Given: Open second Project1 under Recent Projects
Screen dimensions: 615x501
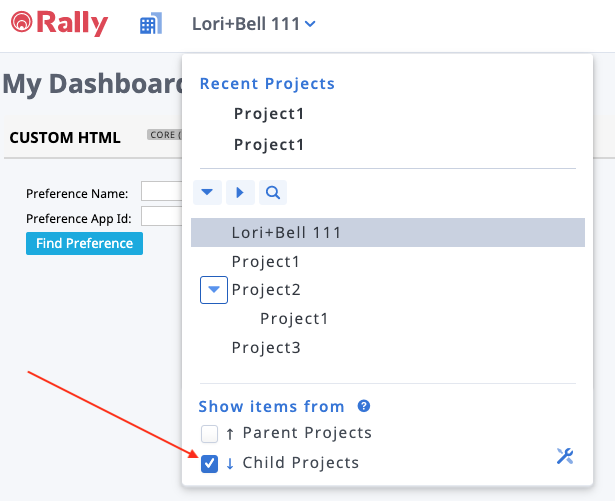Looking at the screenshot, I should 269,144.
